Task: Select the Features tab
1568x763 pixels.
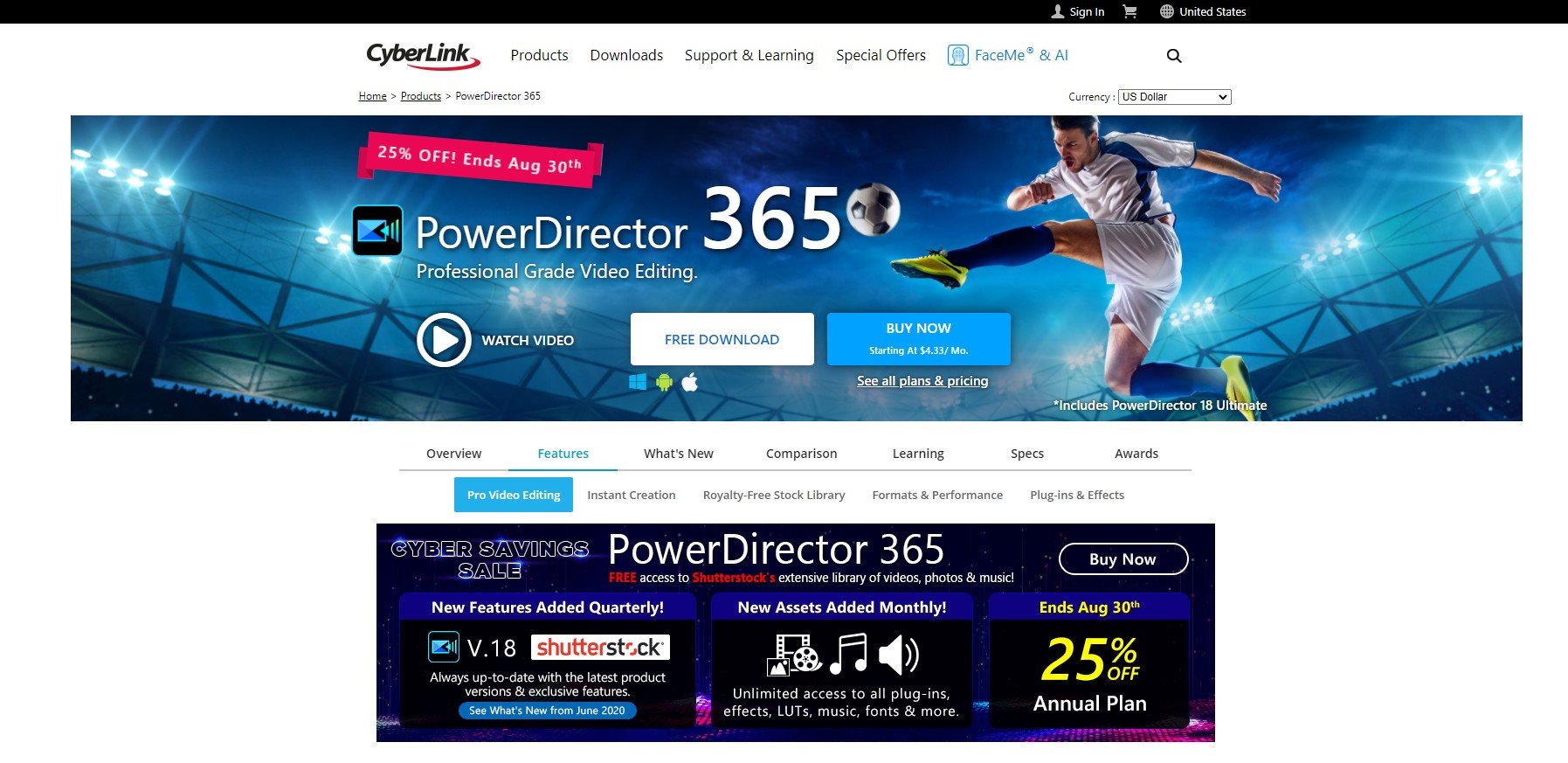Action: pos(563,454)
